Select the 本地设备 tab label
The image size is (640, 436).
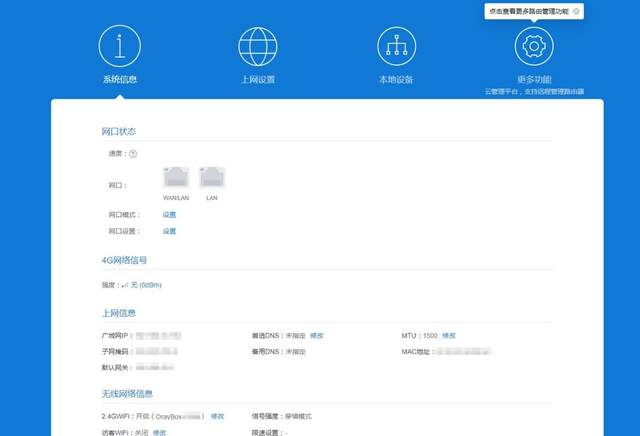(396, 79)
